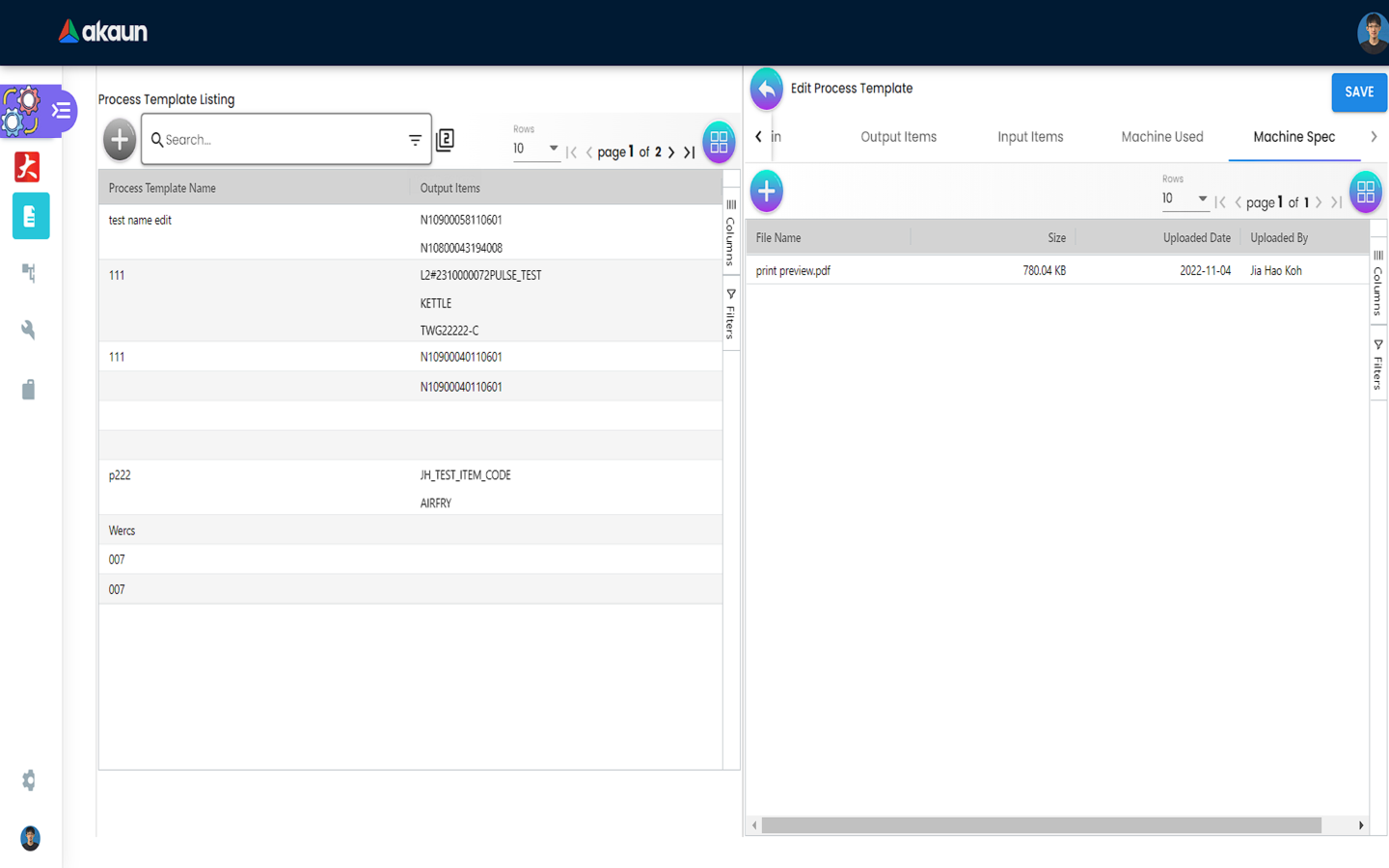Switch to the Machine Used tab

(x=1161, y=137)
